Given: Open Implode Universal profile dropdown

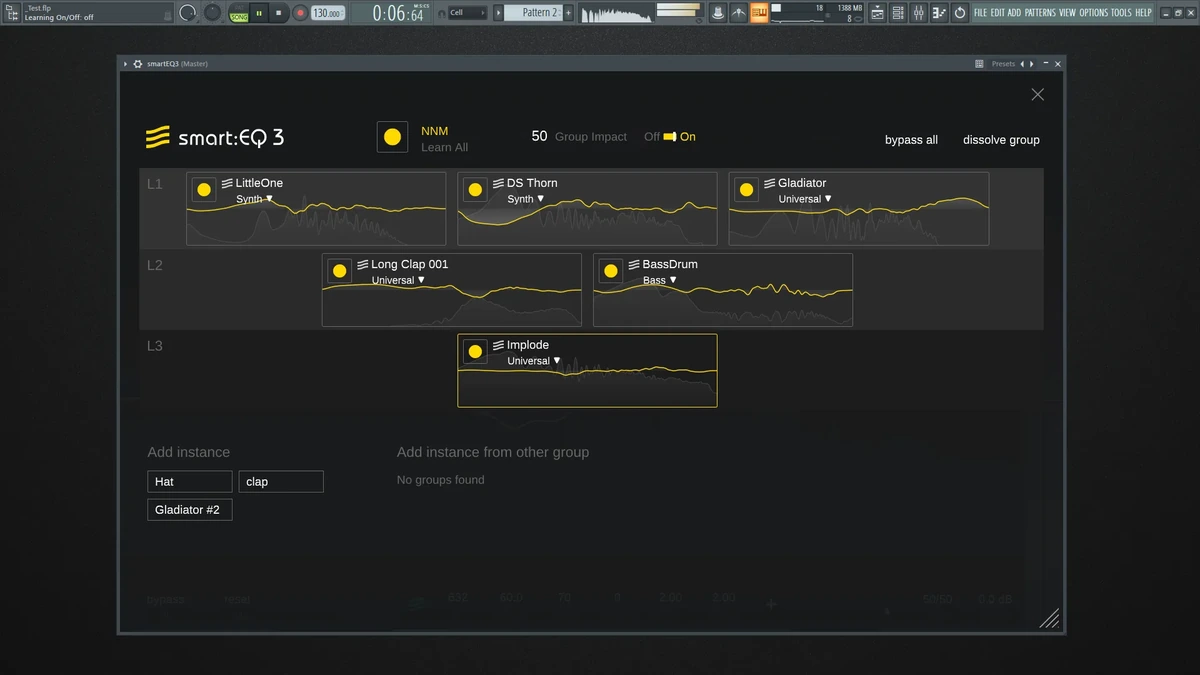Looking at the screenshot, I should click(534, 361).
